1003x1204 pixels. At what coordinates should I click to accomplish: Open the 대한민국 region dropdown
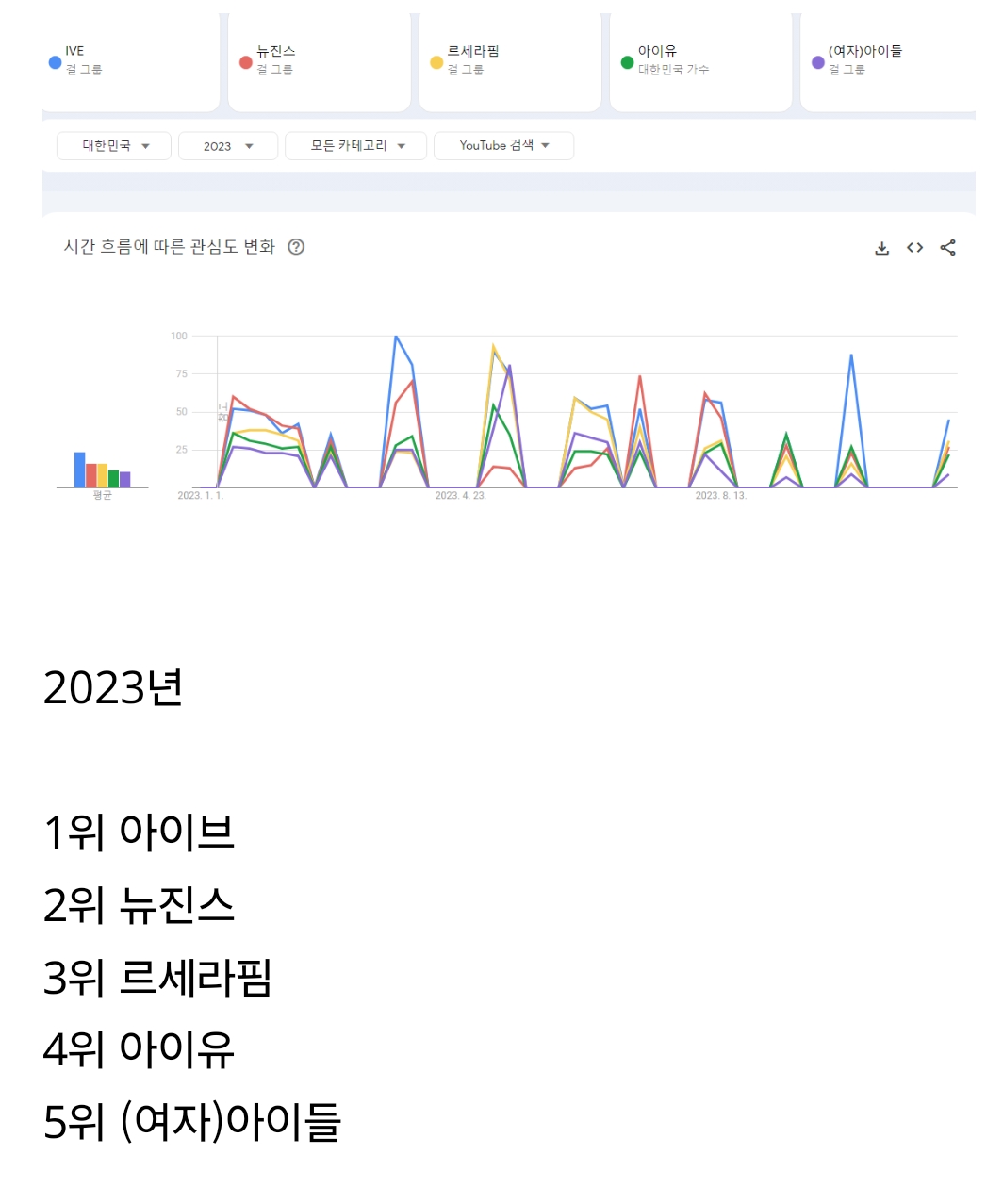(x=114, y=146)
